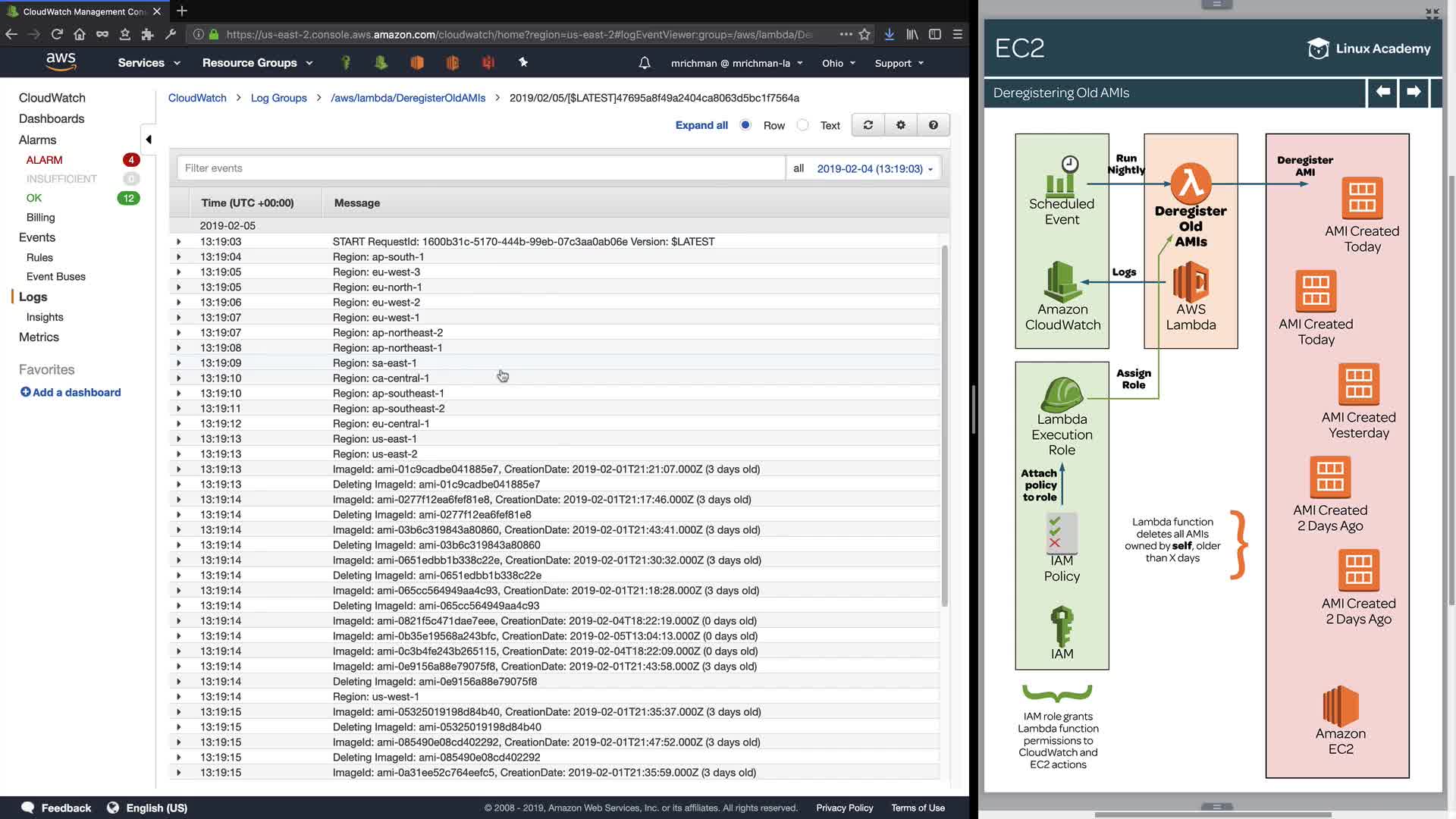
Task: Click the log list vertical scrollbar
Action: click(x=944, y=425)
